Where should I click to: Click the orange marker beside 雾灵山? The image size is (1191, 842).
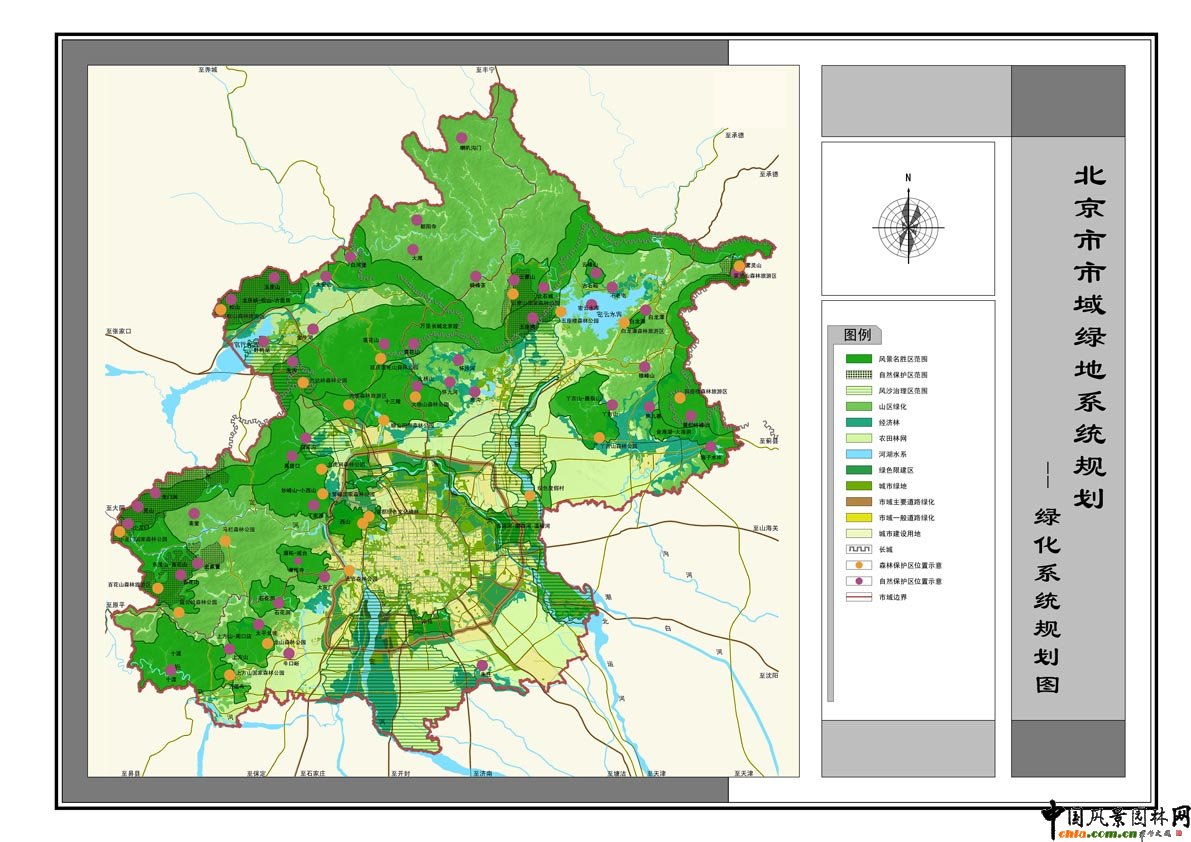(x=739, y=266)
